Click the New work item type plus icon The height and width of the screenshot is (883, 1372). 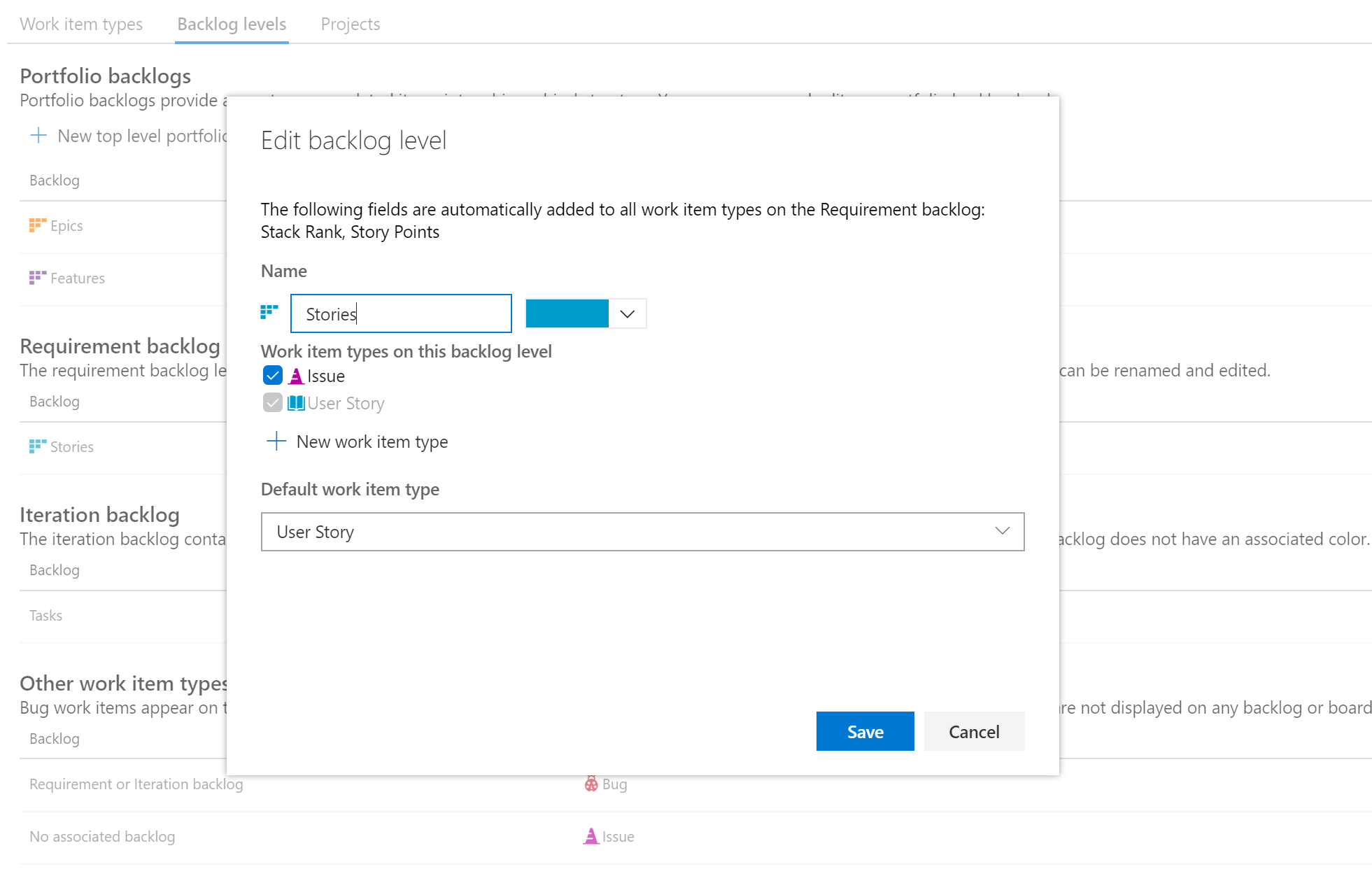277,441
